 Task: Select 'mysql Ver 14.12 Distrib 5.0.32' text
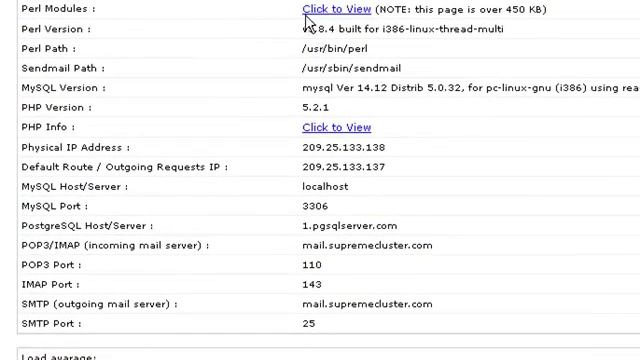[x=382, y=88]
